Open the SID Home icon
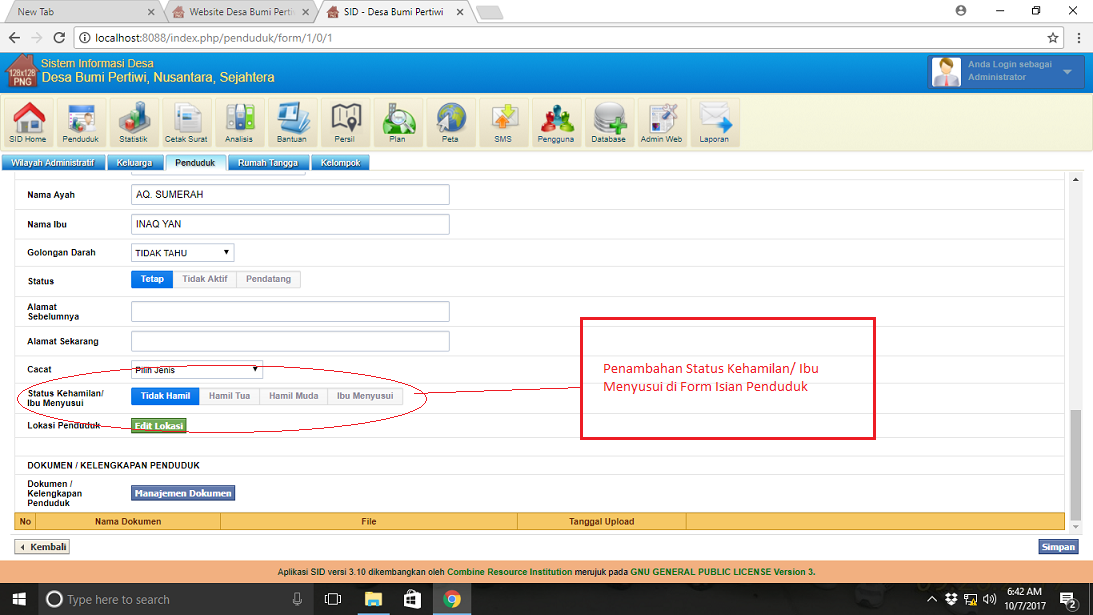 point(28,122)
